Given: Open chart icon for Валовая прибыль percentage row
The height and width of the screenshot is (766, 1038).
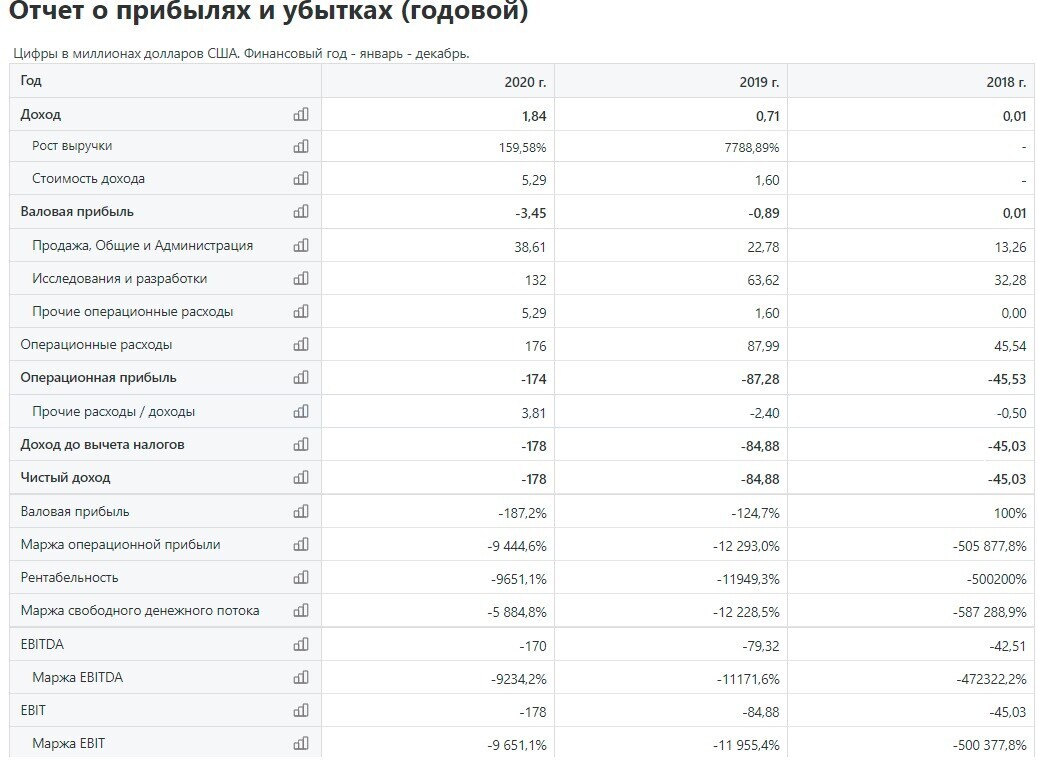Looking at the screenshot, I should click(x=301, y=511).
